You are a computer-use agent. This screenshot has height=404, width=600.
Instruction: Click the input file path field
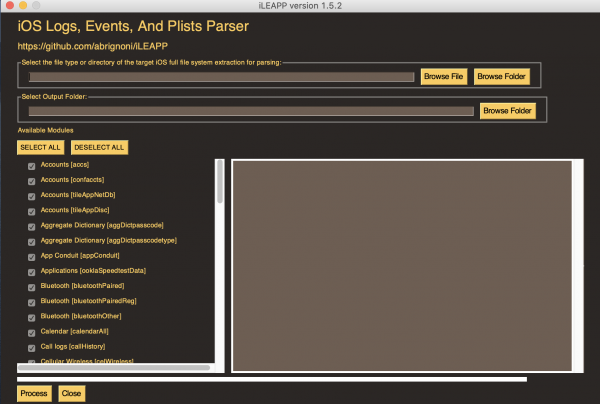click(221, 77)
